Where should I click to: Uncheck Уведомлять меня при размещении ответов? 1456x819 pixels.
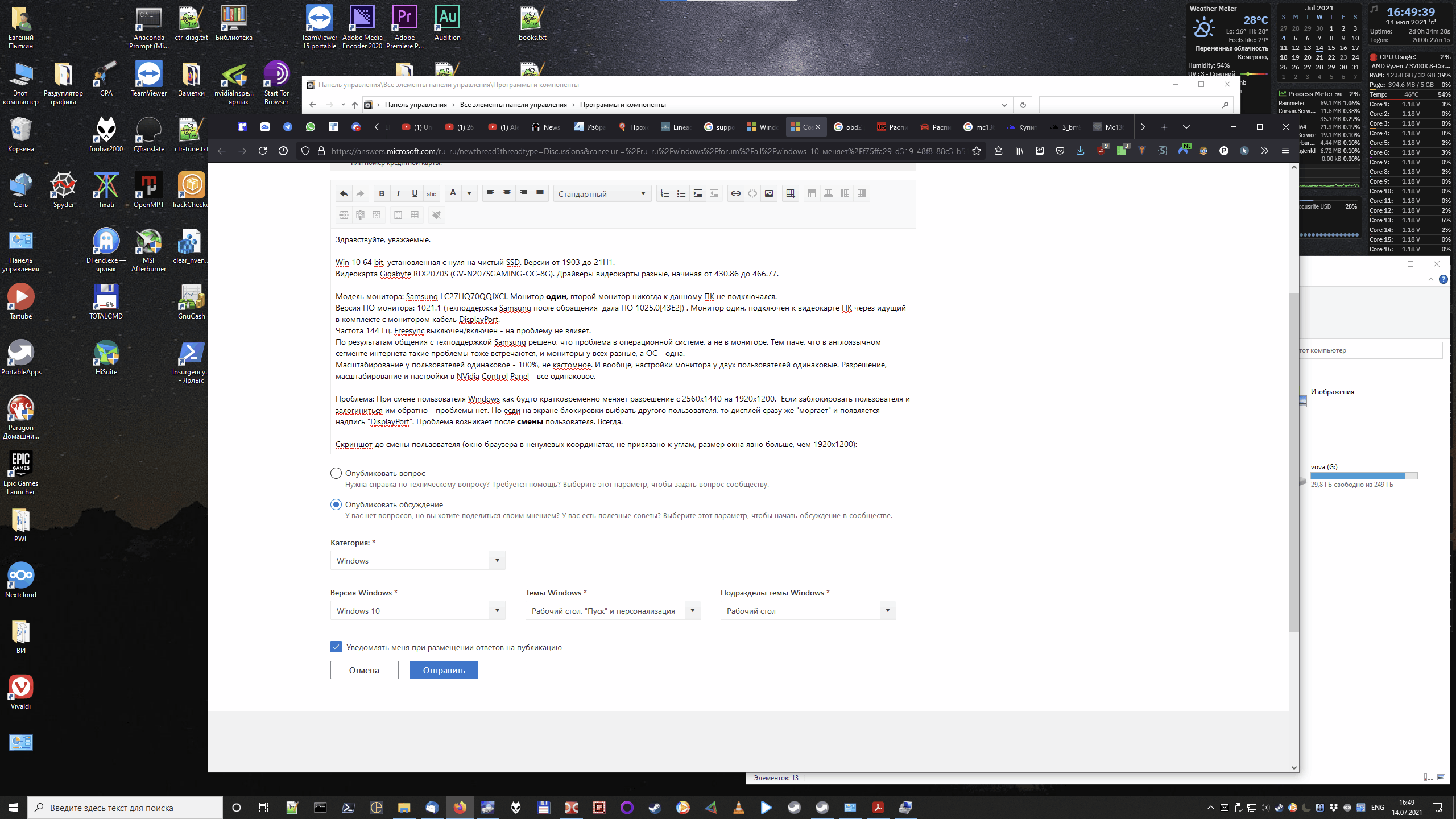click(336, 647)
